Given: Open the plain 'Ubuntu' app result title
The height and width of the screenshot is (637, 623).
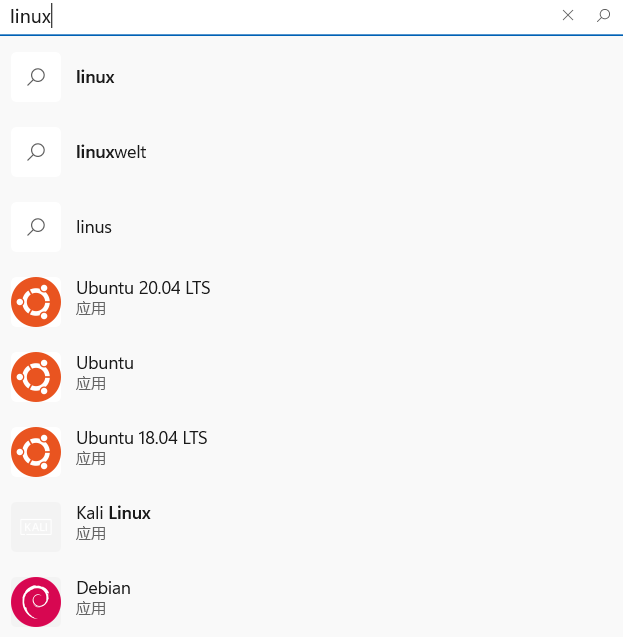Looking at the screenshot, I should [105, 364].
